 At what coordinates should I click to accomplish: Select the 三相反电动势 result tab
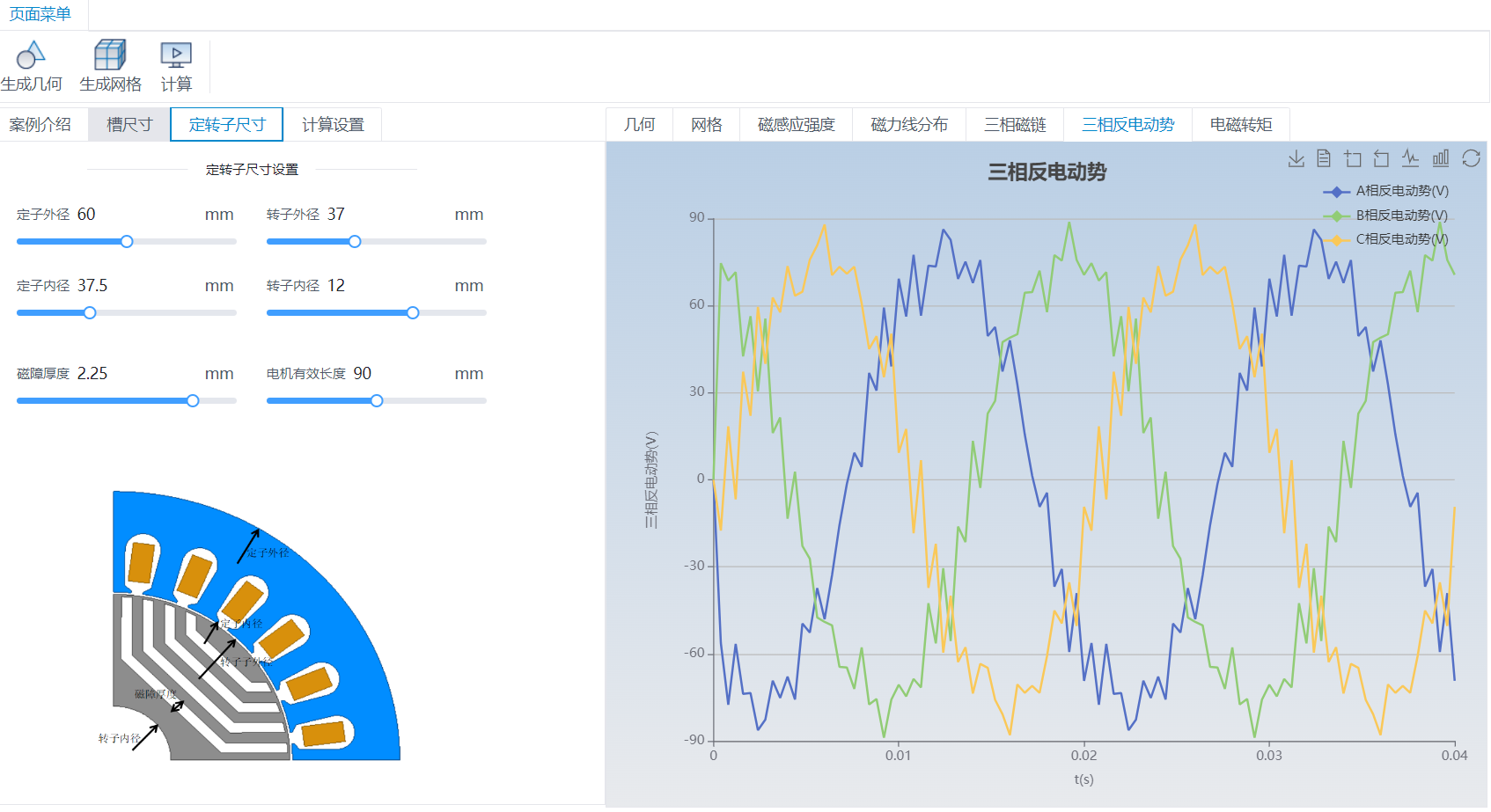coord(1128,125)
